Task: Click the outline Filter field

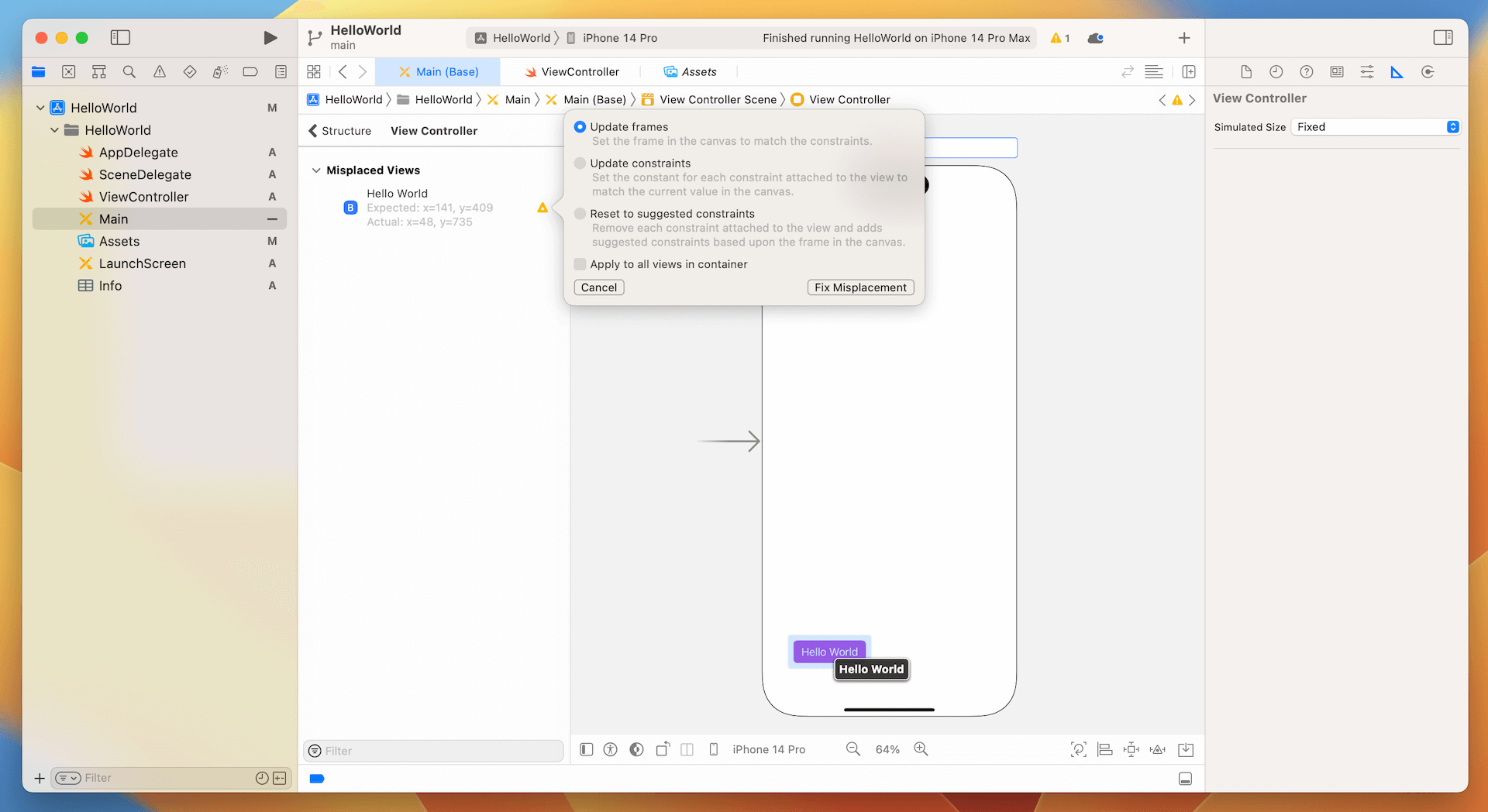Action: coord(434,751)
